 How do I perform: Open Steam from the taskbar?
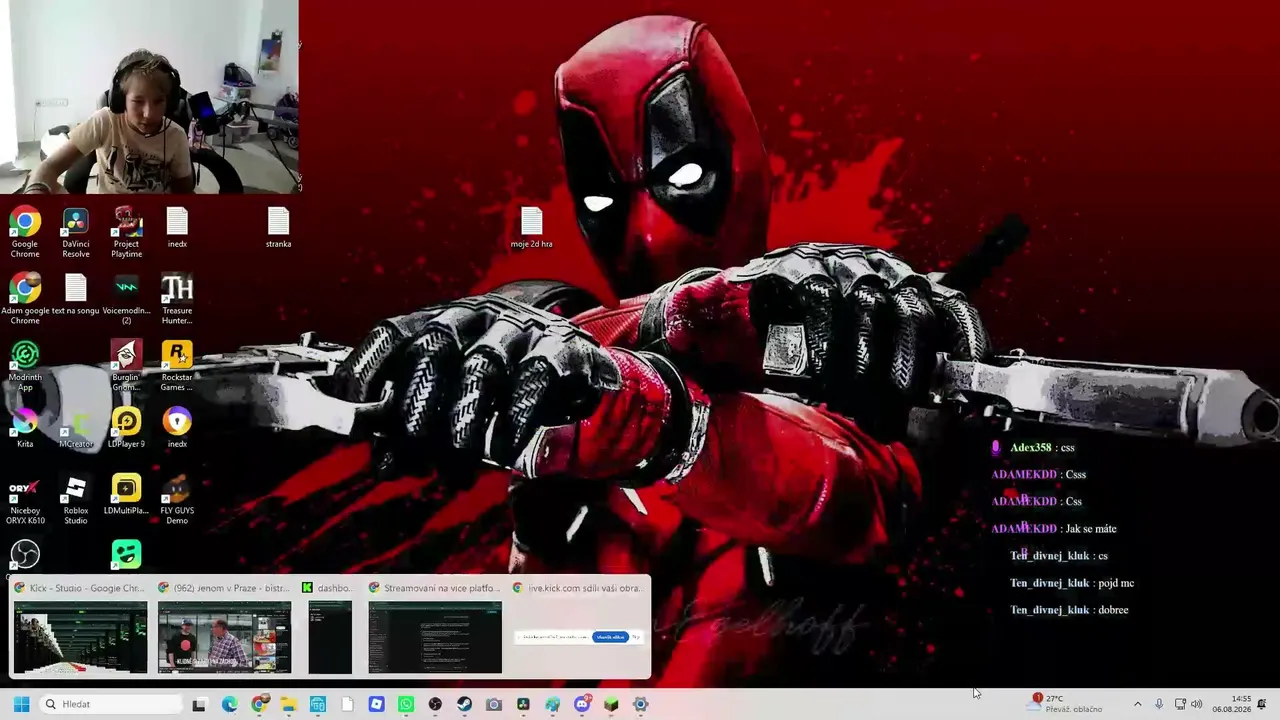tap(464, 704)
